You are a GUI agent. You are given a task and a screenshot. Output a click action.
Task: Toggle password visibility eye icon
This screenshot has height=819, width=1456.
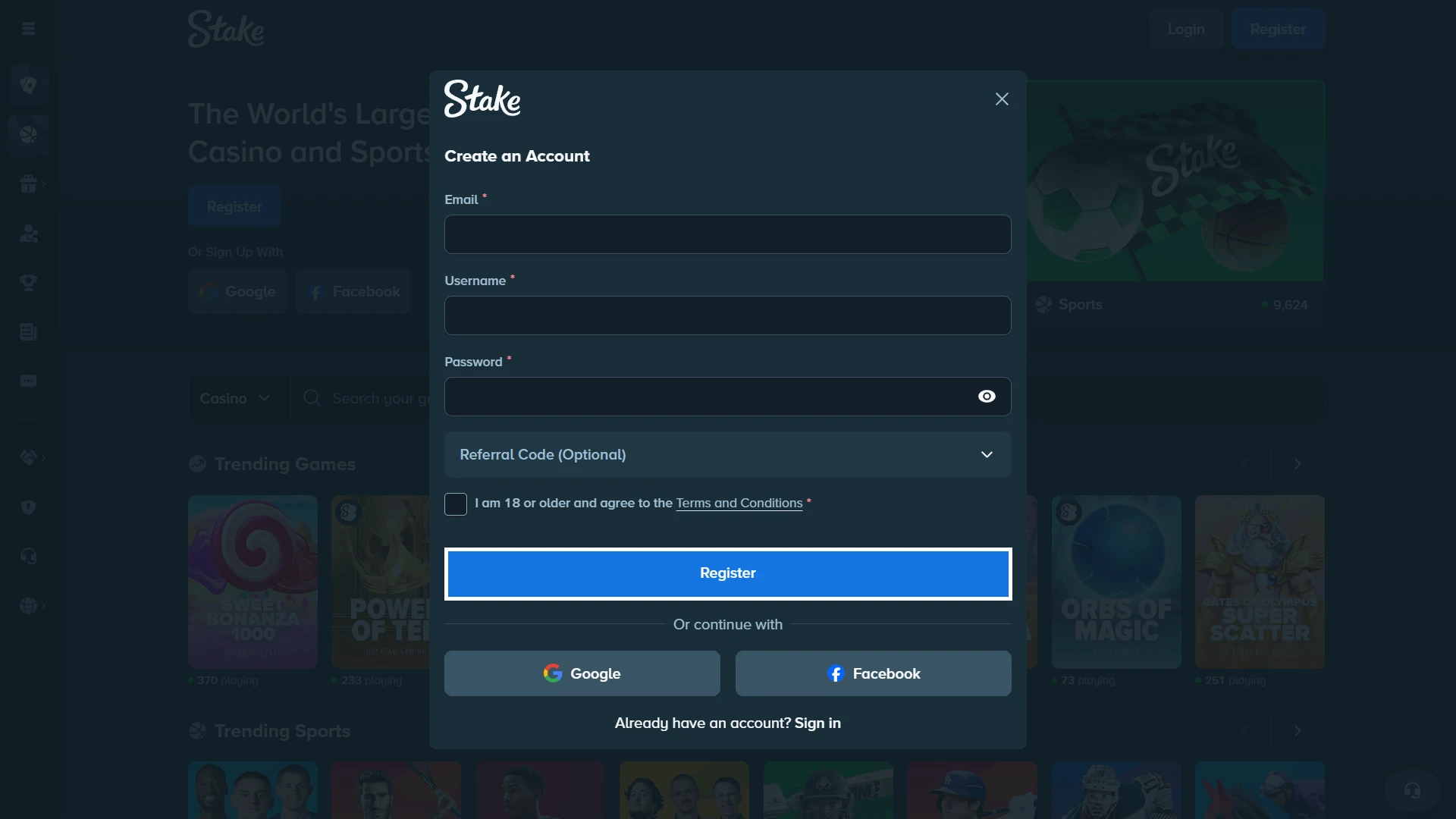pos(987,397)
